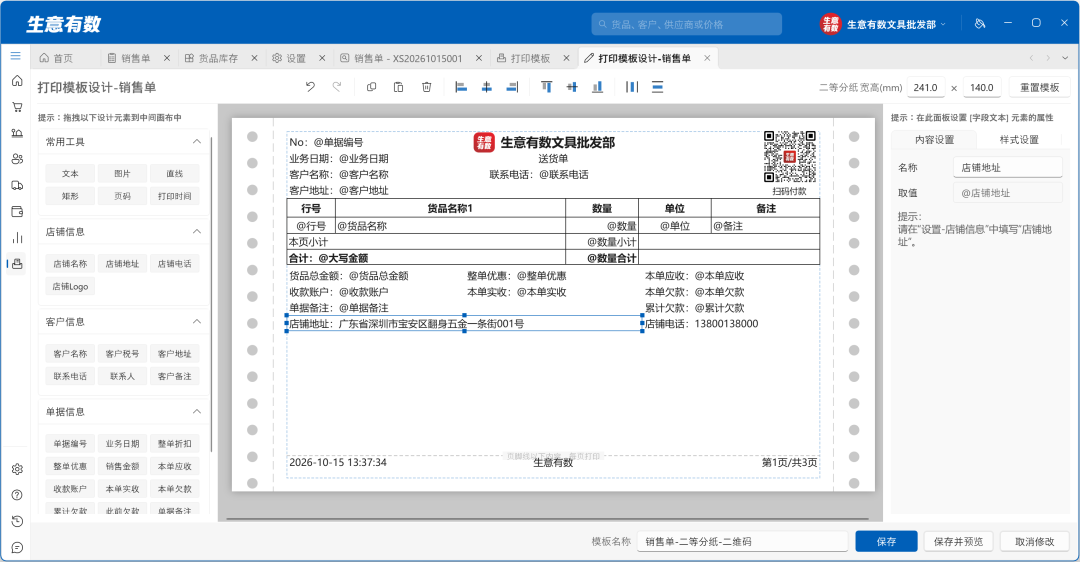This screenshot has width=1080, height=562.
Task: Click the theme skin icon in the title bar
Action: pyautogui.click(x=980, y=23)
